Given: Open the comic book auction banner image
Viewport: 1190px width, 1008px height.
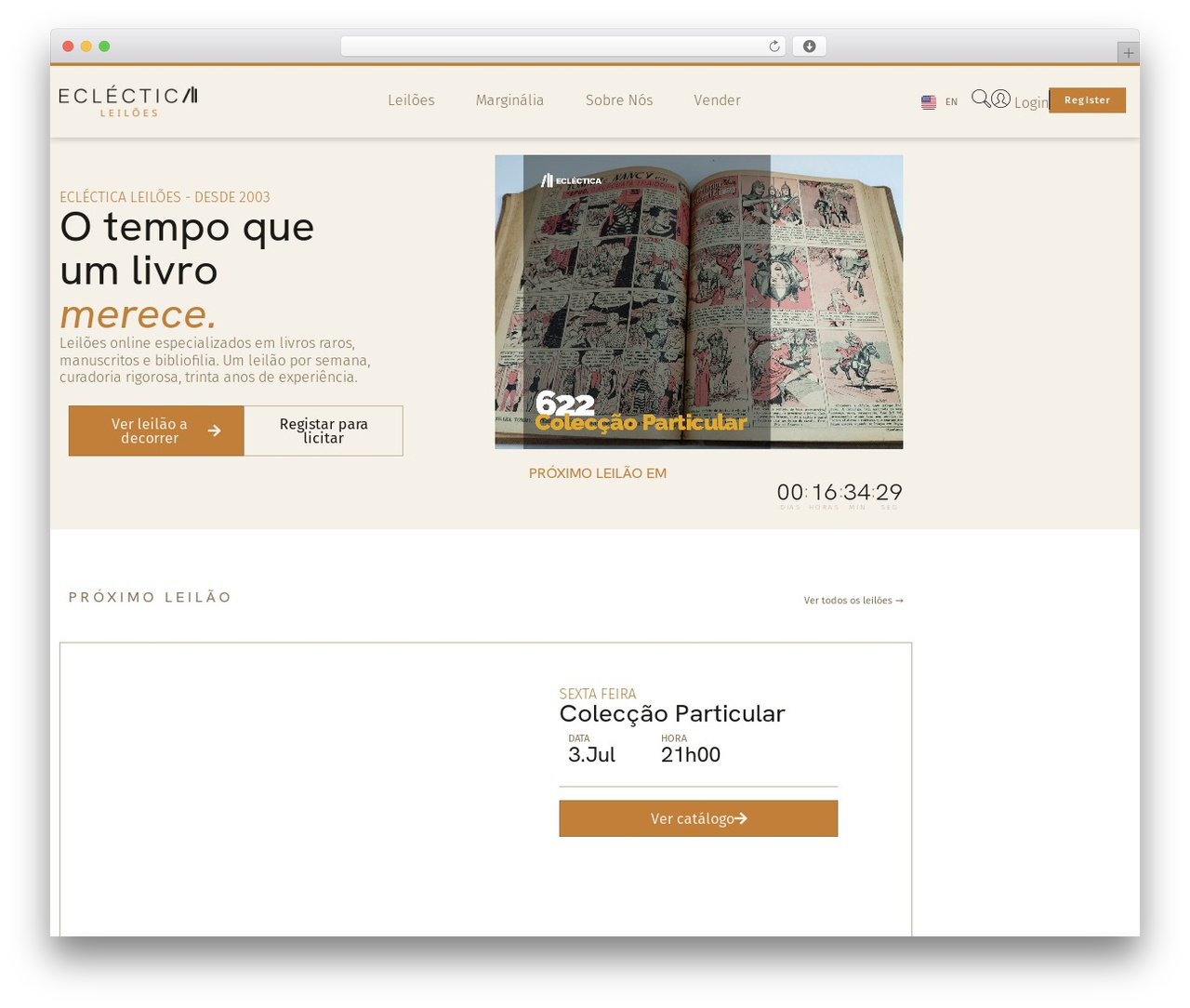Looking at the screenshot, I should 698,302.
